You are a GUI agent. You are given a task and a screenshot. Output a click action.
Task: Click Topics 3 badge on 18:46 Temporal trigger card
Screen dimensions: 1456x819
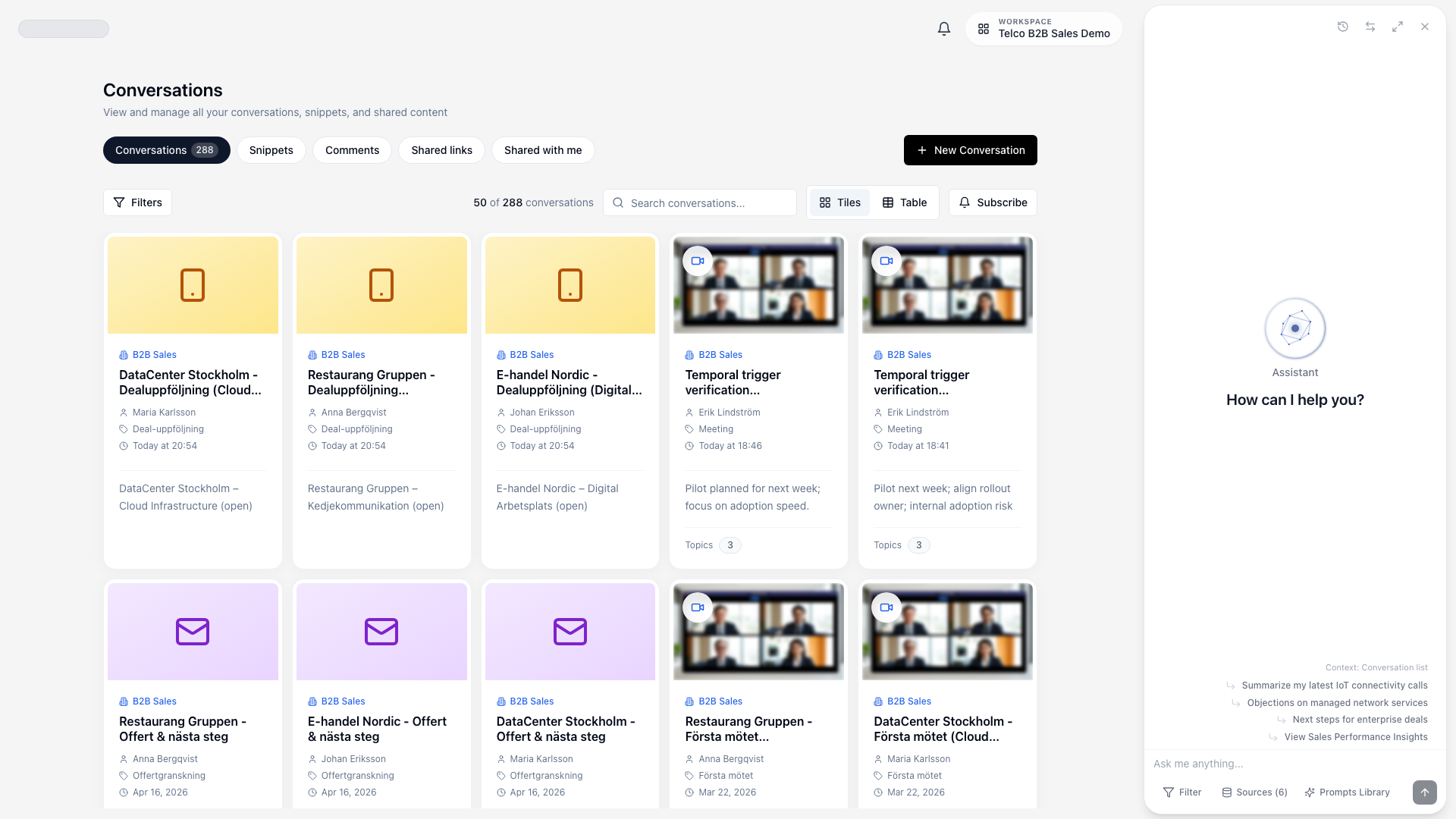[730, 545]
